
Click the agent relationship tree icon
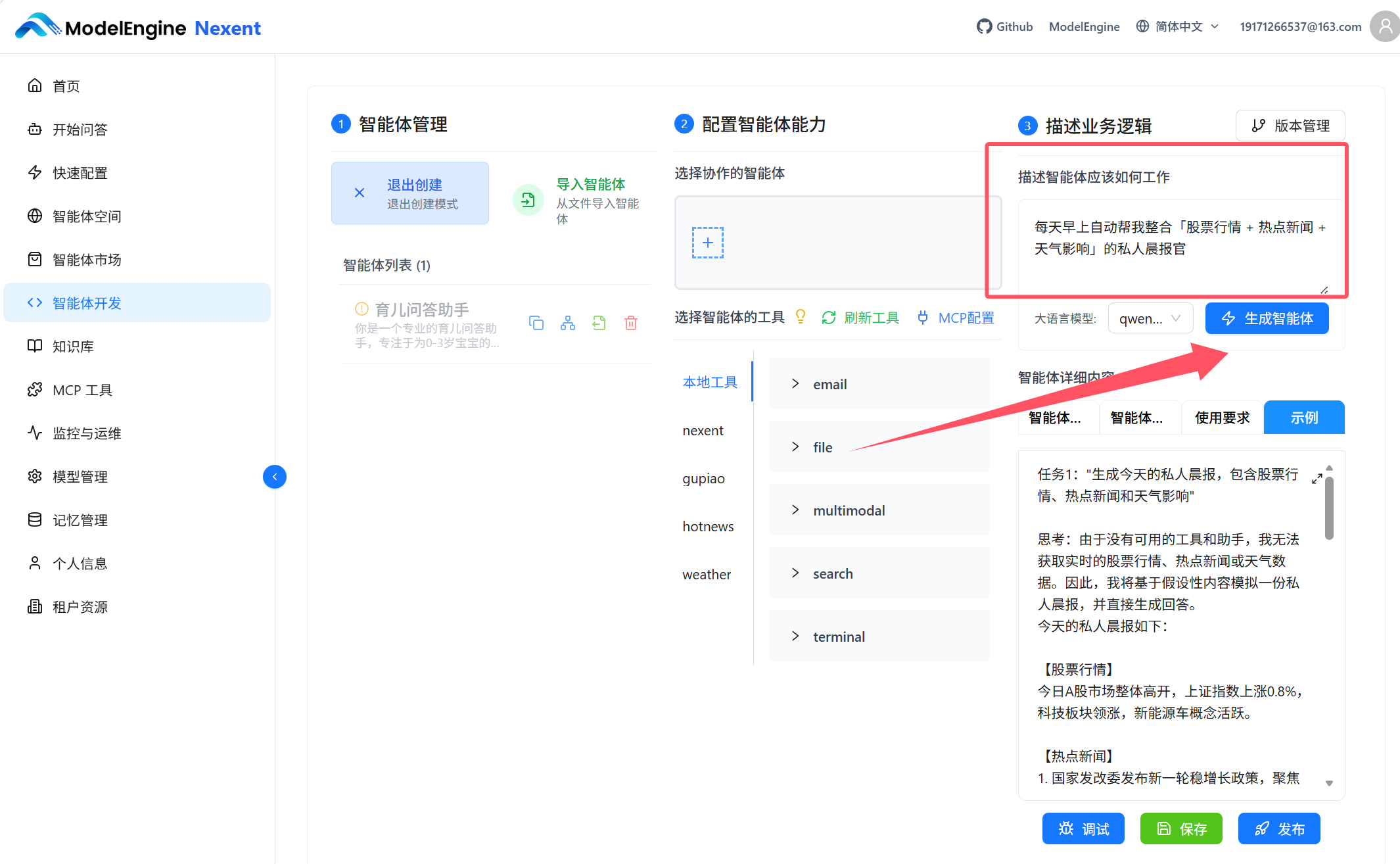(x=568, y=323)
